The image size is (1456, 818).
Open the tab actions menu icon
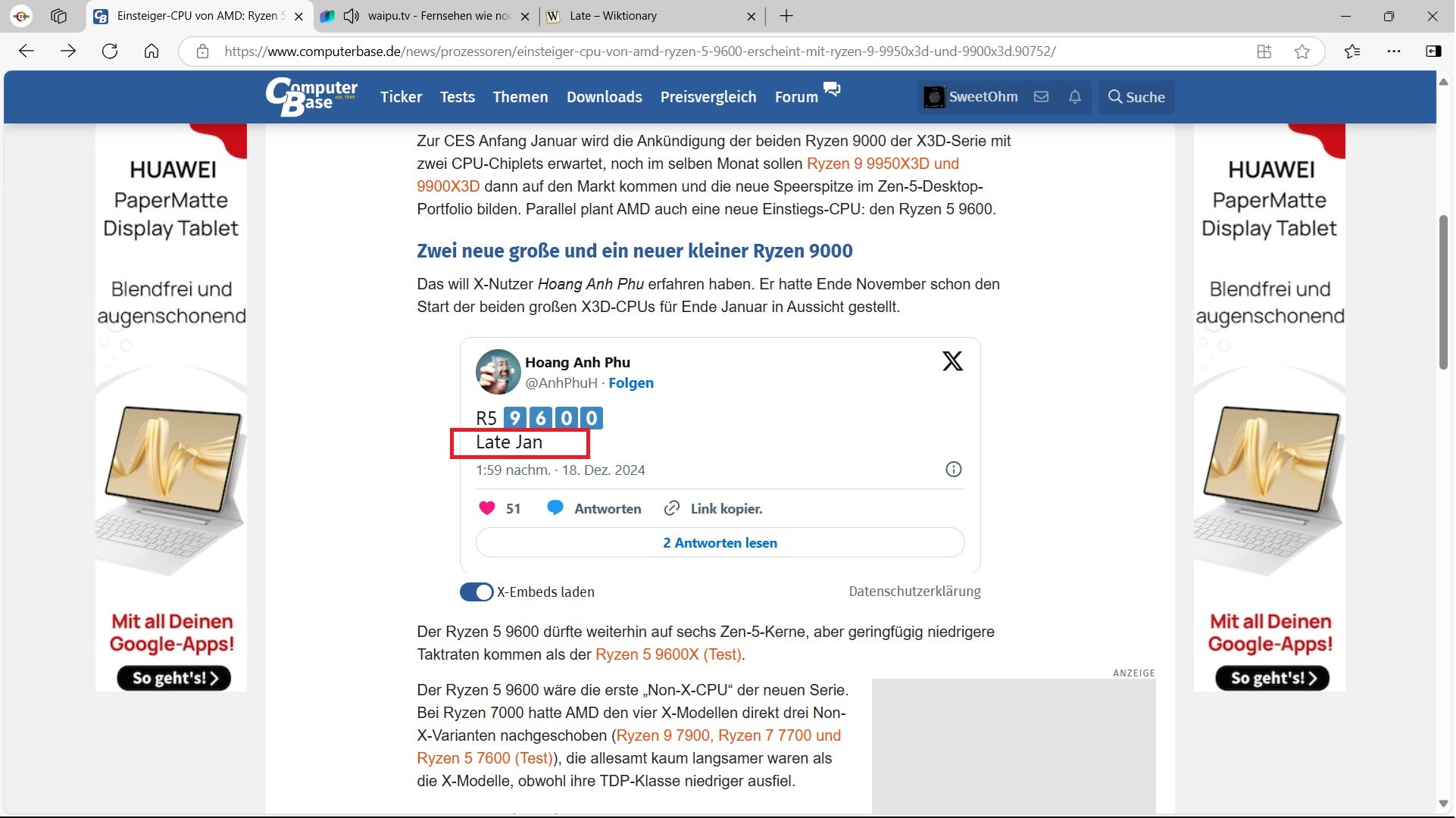[x=58, y=16]
